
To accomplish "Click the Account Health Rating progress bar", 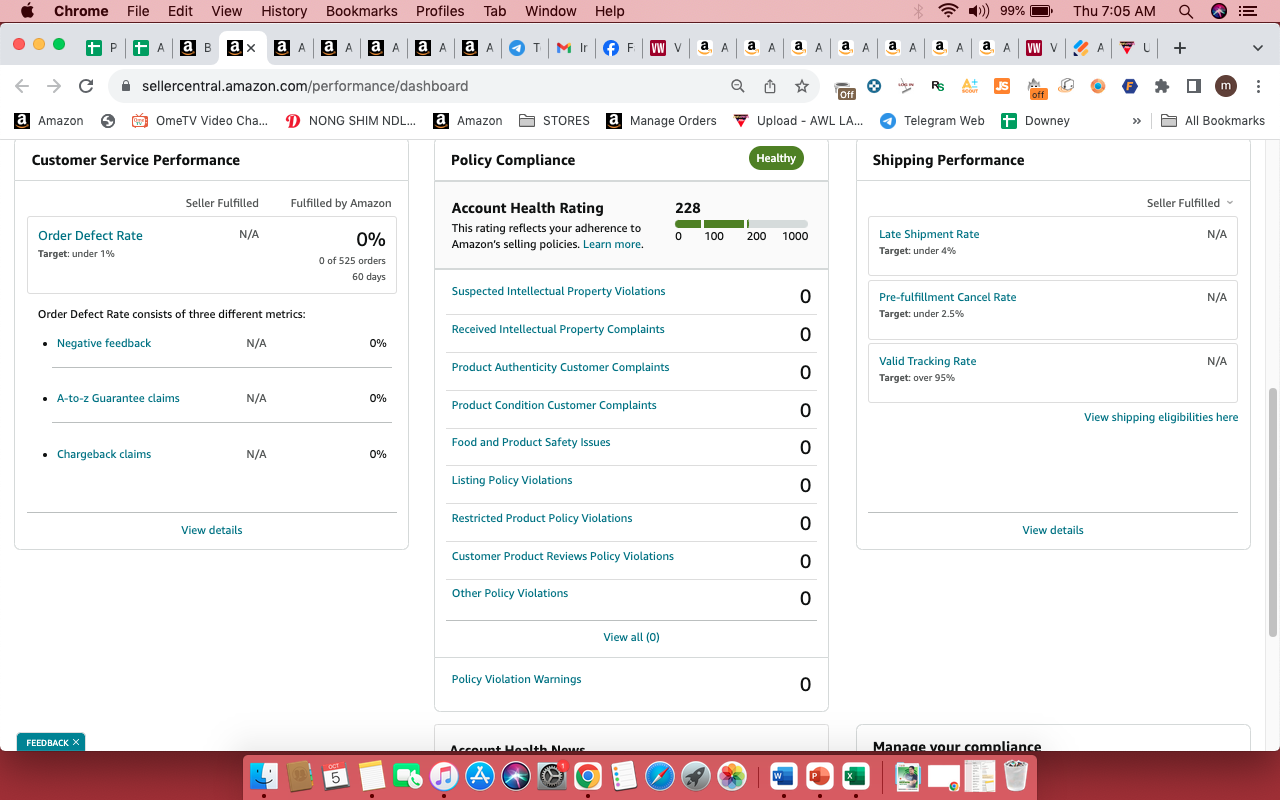I will point(741,224).
